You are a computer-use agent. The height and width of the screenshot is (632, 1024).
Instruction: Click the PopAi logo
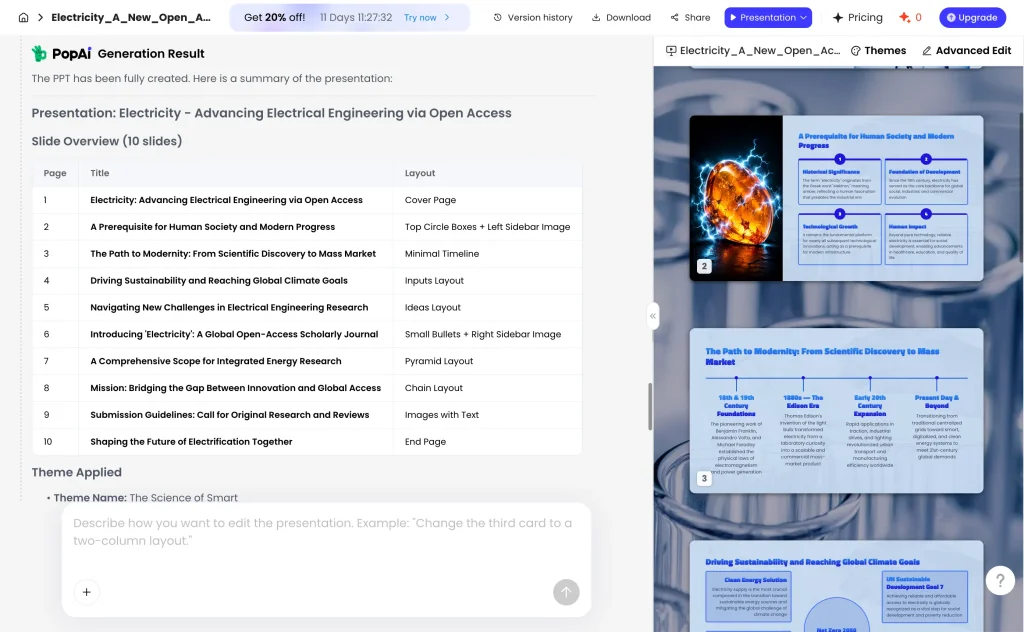[x=61, y=54]
